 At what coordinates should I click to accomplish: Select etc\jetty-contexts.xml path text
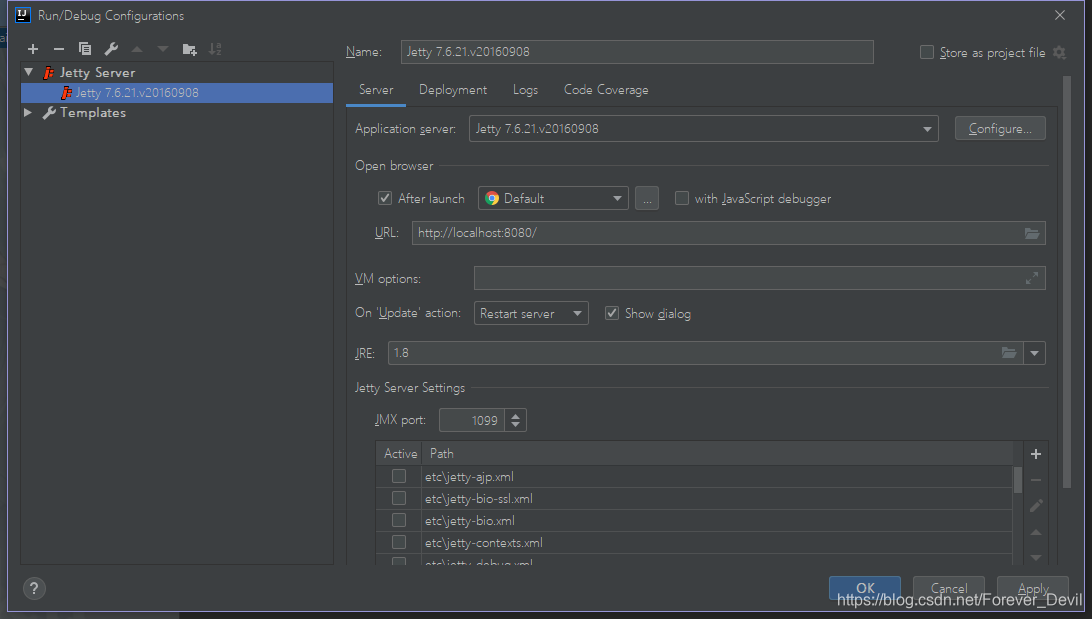483,542
